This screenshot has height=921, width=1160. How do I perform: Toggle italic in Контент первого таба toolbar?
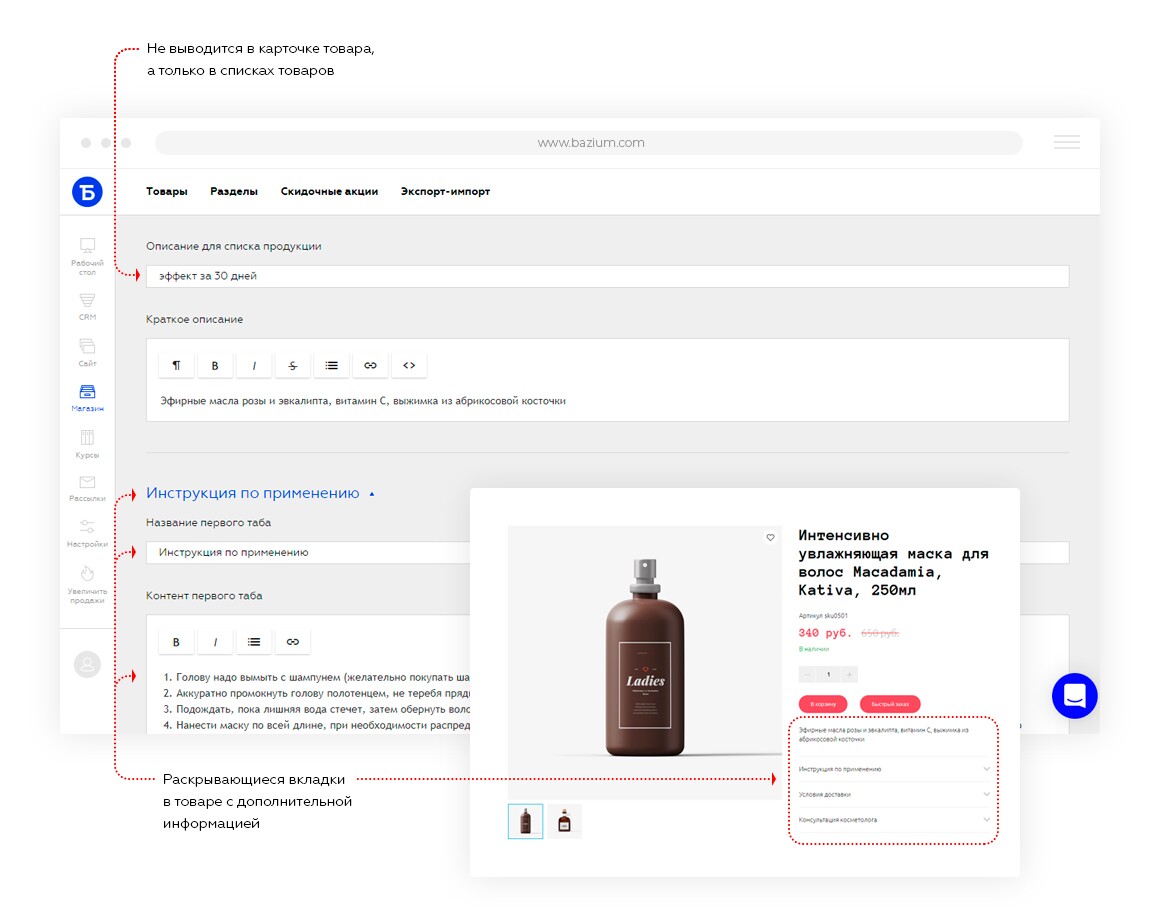pyautogui.click(x=215, y=642)
